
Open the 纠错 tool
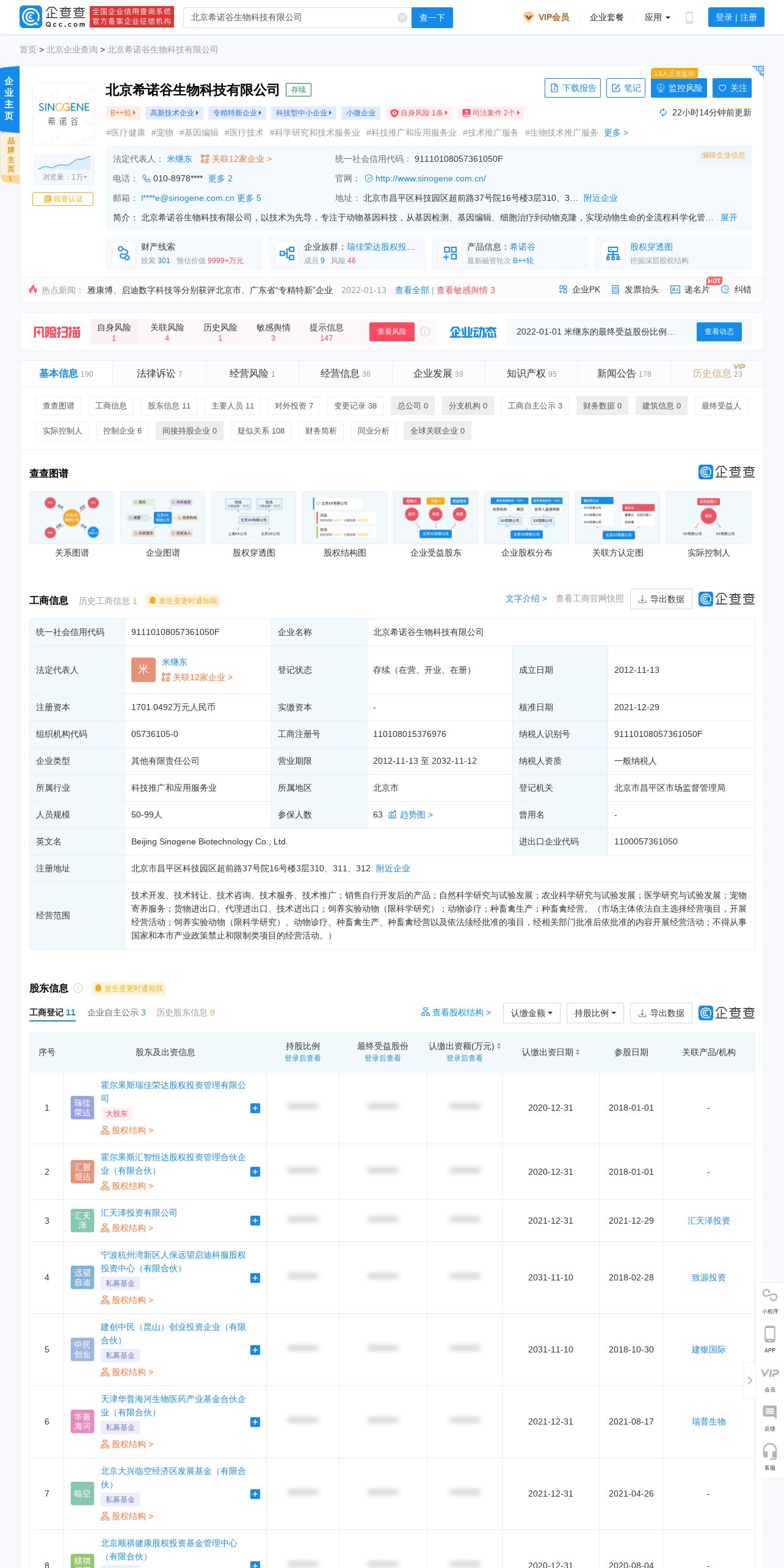click(x=736, y=289)
